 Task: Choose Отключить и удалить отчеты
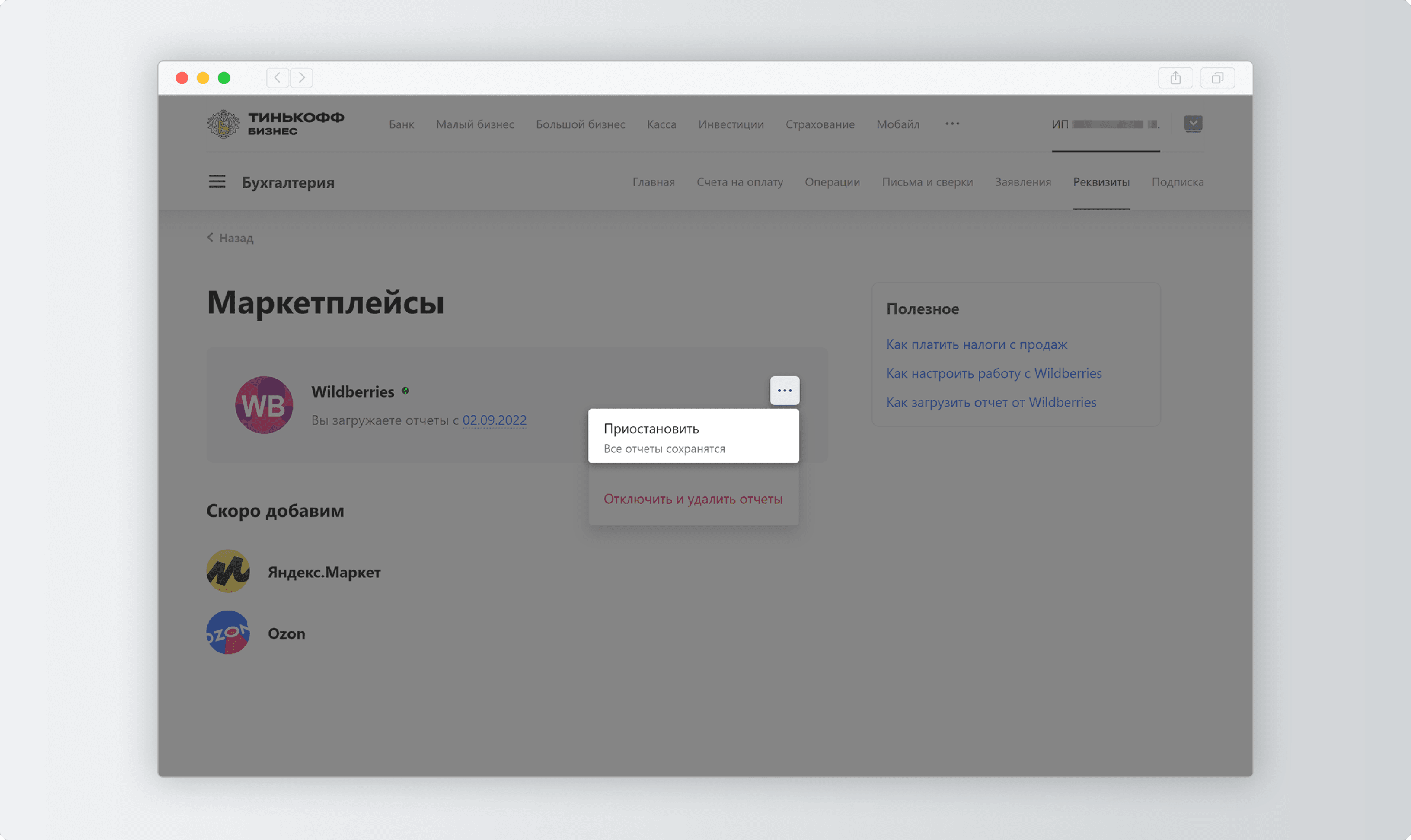693,499
